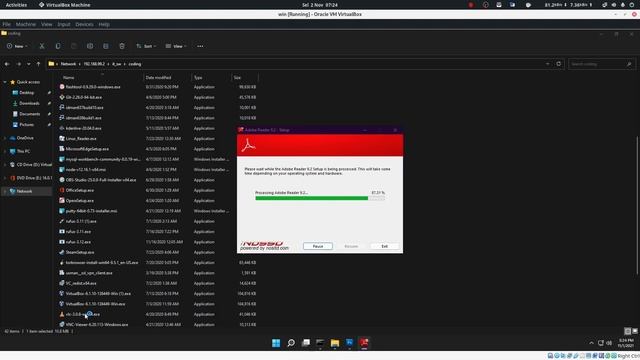The height and width of the screenshot is (360, 640).
Task: Click Network breadcrumb in address bar
Action: coord(68,64)
